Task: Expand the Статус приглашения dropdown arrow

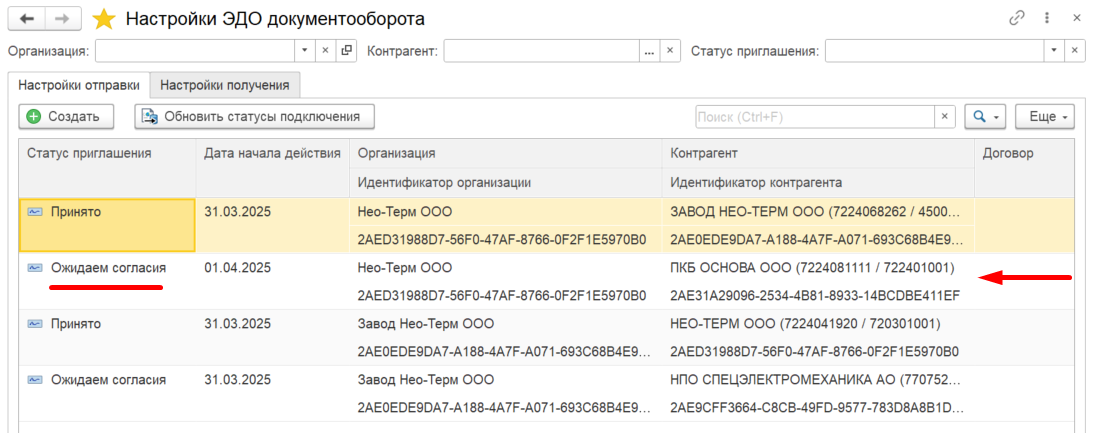Action: click(1054, 51)
